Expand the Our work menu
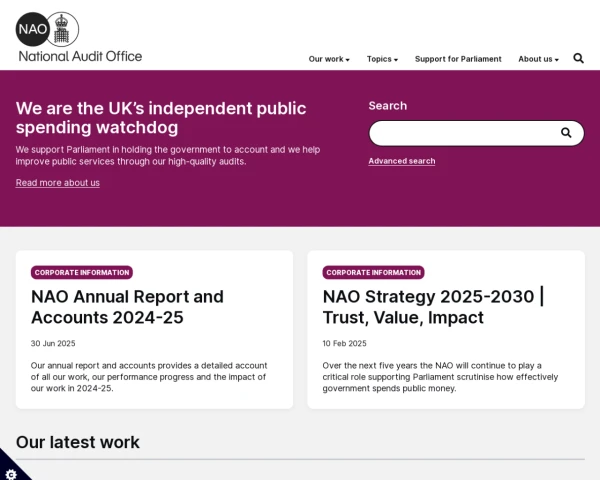600x480 pixels. [x=329, y=59]
